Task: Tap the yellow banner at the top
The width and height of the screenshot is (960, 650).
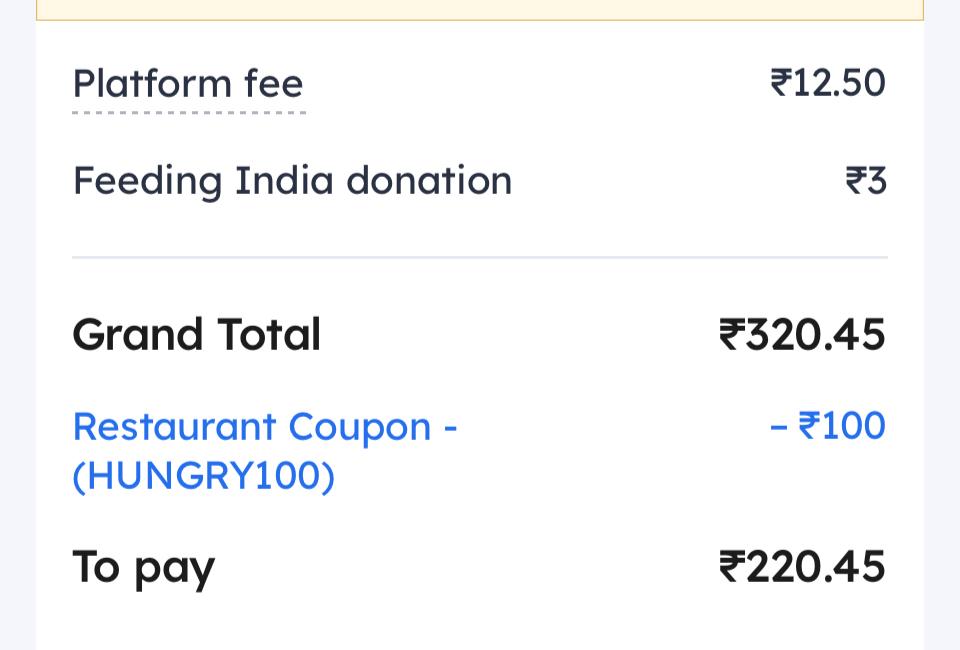Action: pyautogui.click(x=480, y=10)
